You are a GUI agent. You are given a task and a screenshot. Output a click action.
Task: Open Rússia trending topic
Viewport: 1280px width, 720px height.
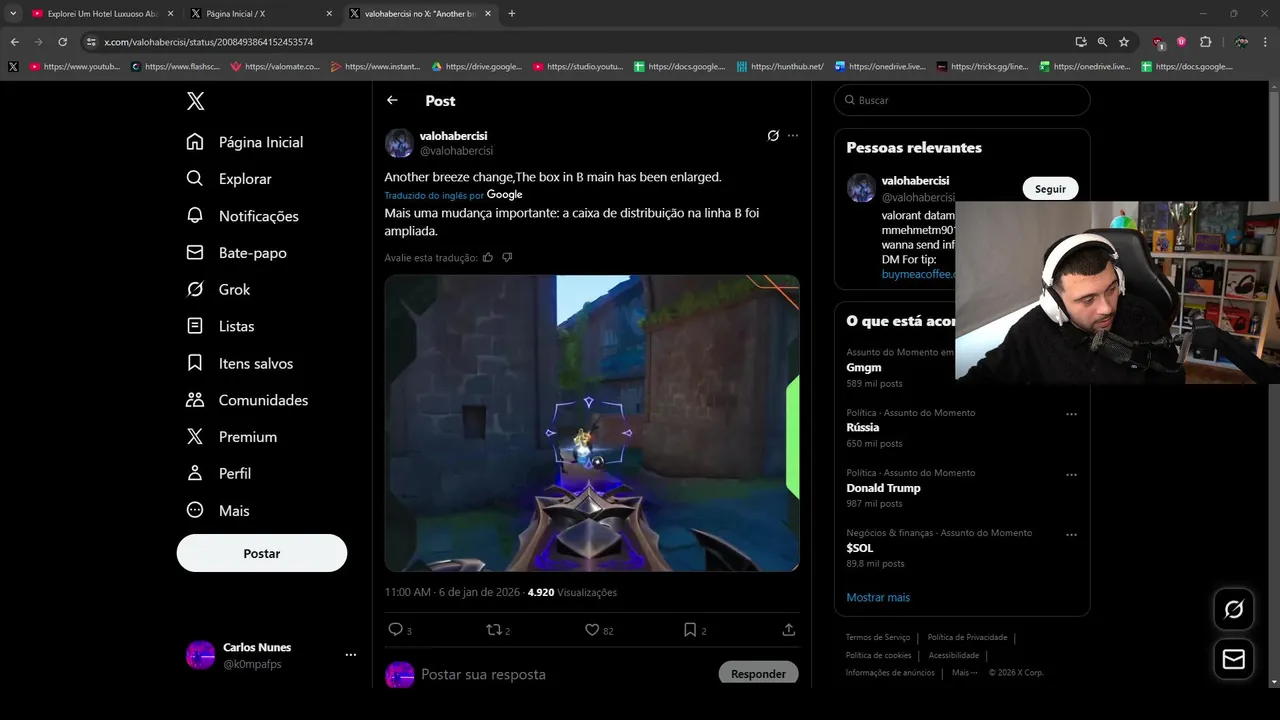(863, 428)
